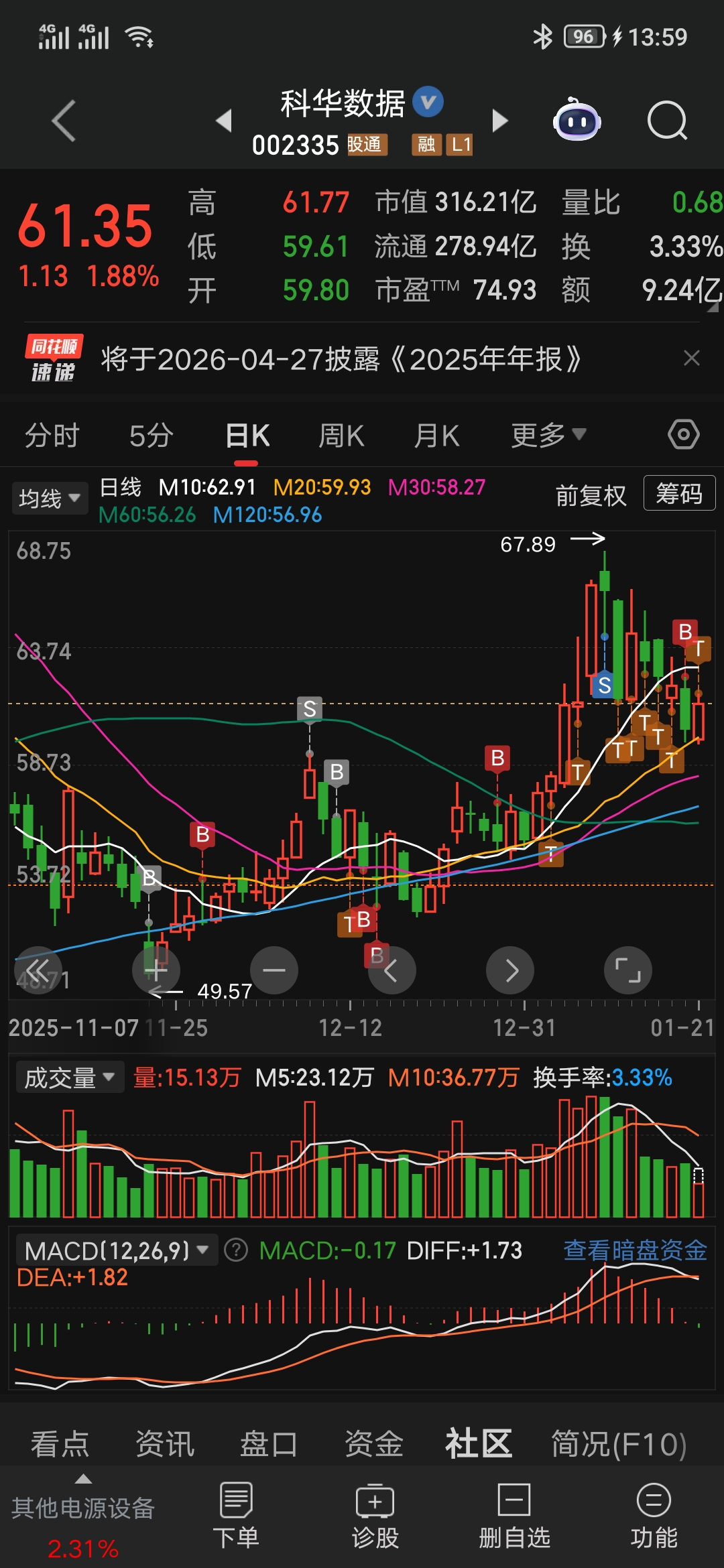Tap 市值 316.21亿 value
The image size is (724, 1568).
pyautogui.click(x=456, y=202)
